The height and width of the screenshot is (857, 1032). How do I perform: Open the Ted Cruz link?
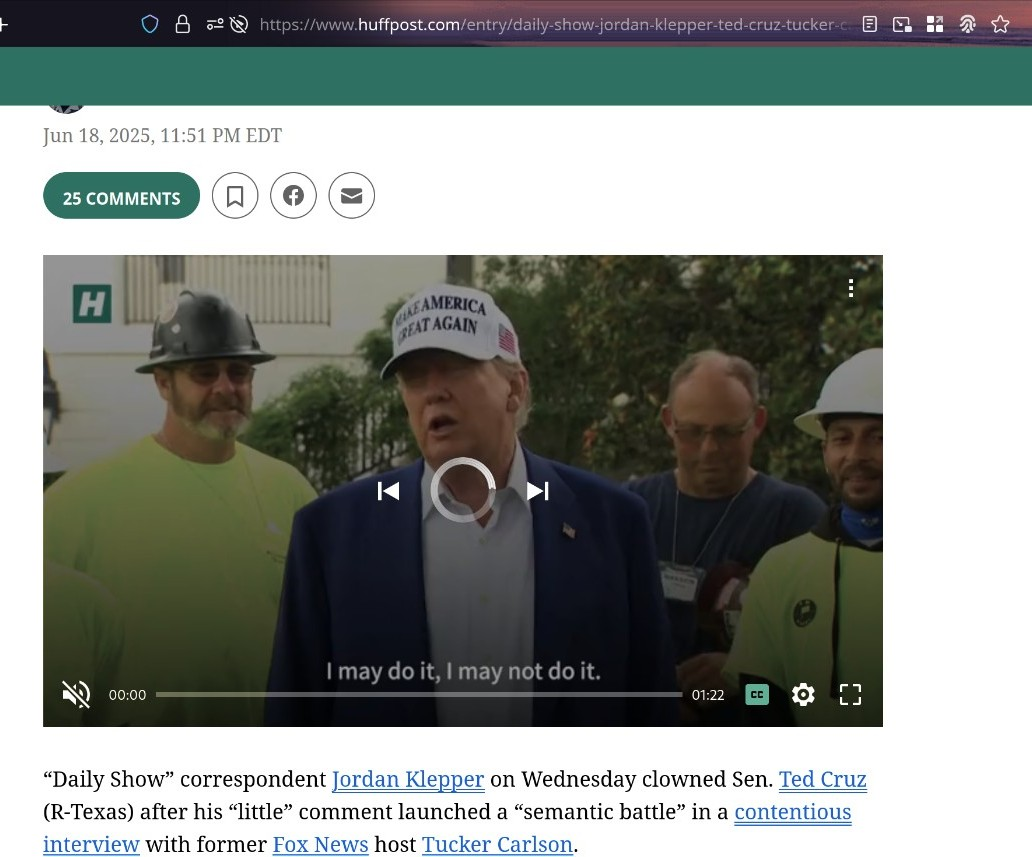(x=823, y=779)
